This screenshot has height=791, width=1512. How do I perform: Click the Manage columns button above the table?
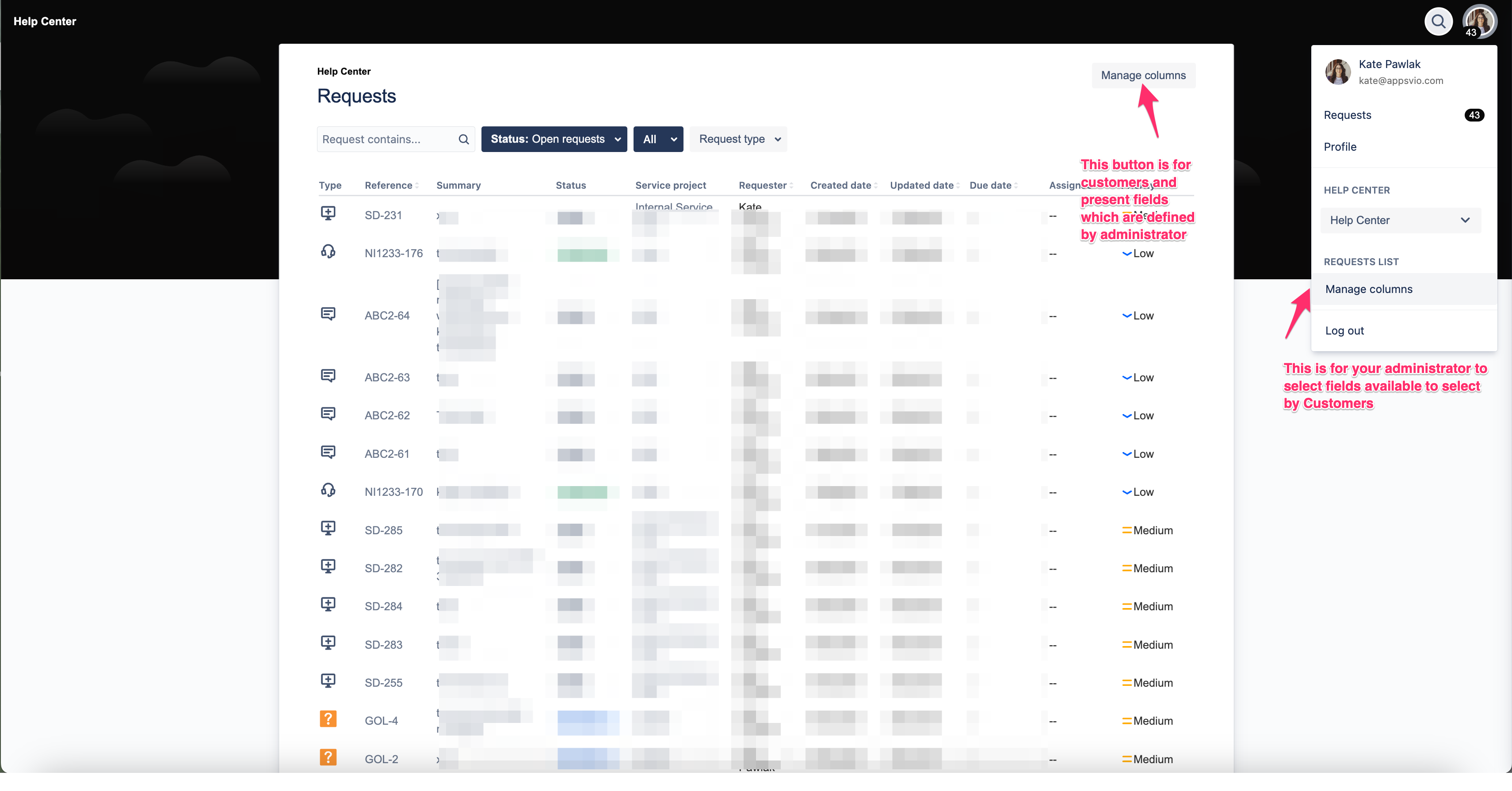[x=1142, y=75]
